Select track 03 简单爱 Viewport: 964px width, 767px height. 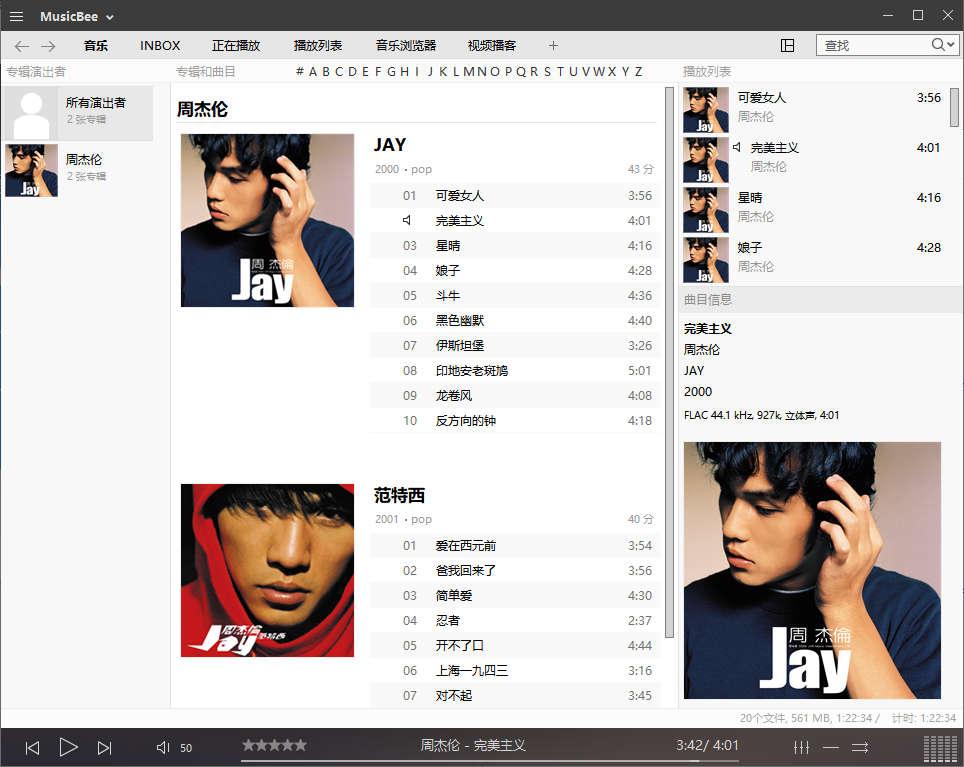pyautogui.click(x=515, y=596)
